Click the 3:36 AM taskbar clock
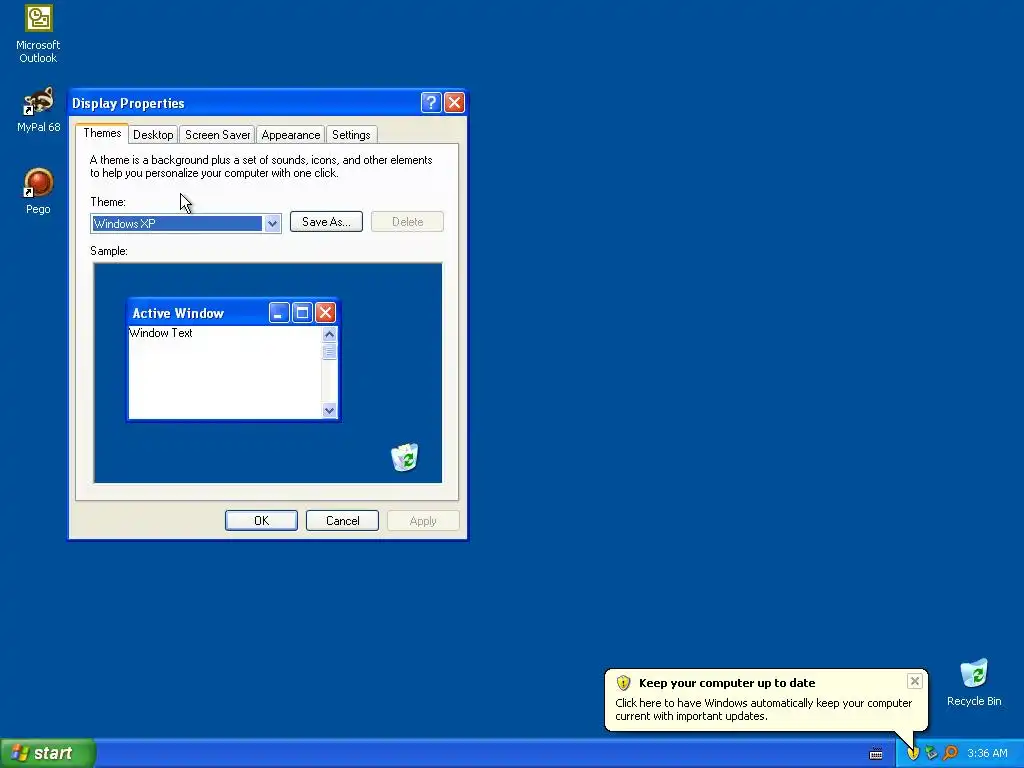1024x768 pixels. (x=987, y=754)
